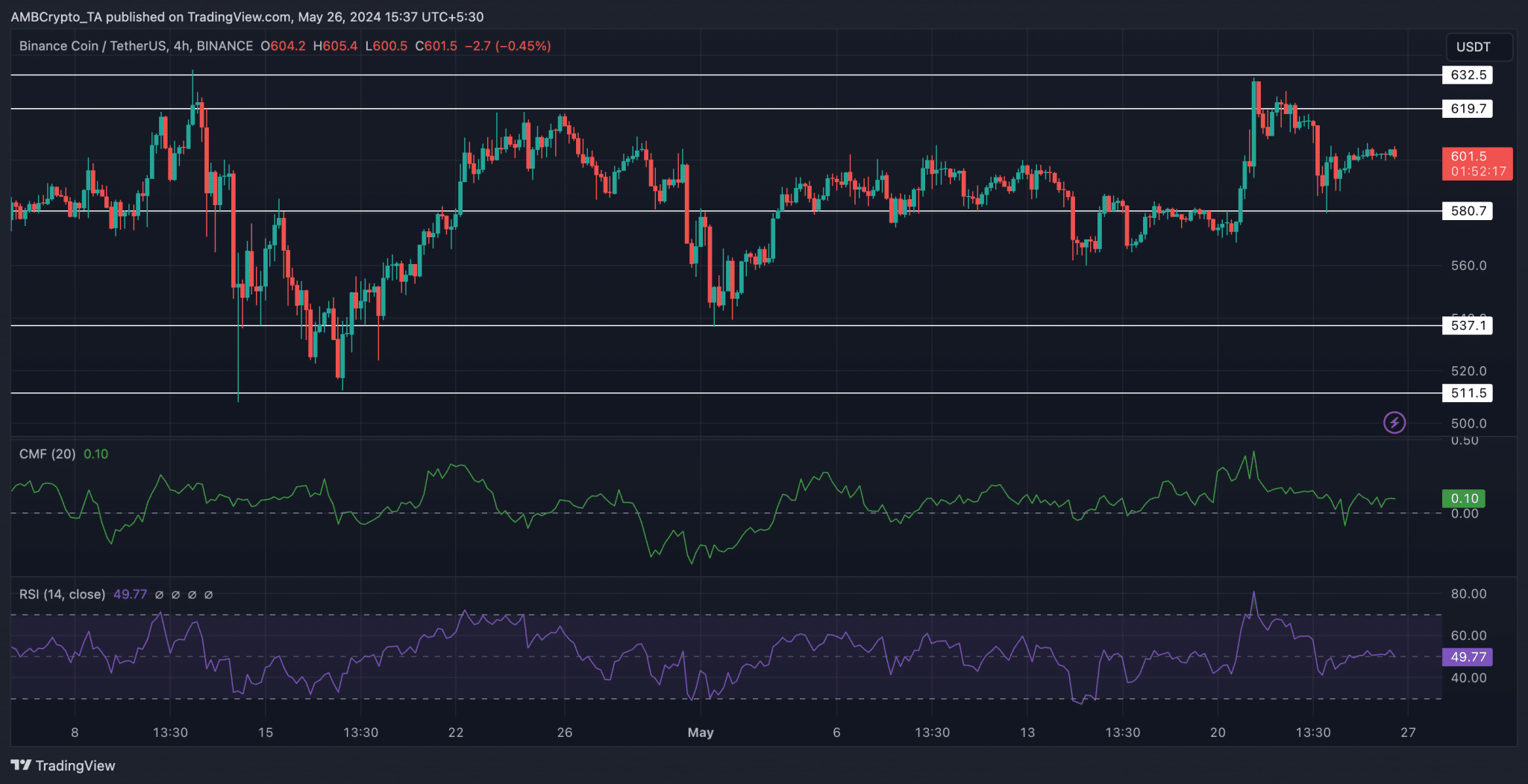This screenshot has width=1528, height=784.
Task: Click the open value O604.2 in header
Action: coord(283,46)
